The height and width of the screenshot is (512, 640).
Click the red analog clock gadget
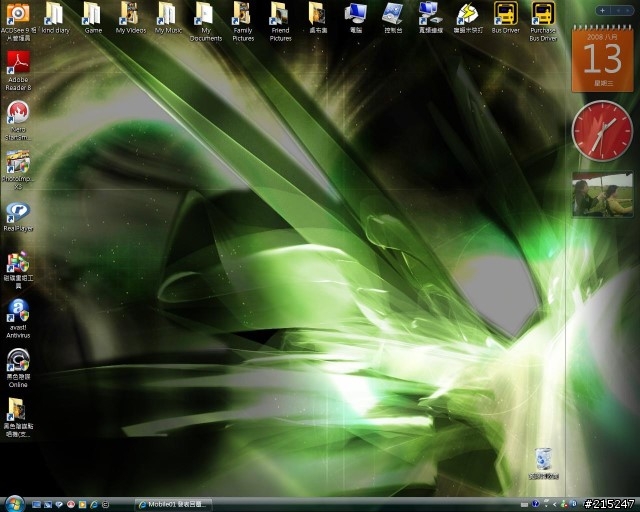click(602, 131)
